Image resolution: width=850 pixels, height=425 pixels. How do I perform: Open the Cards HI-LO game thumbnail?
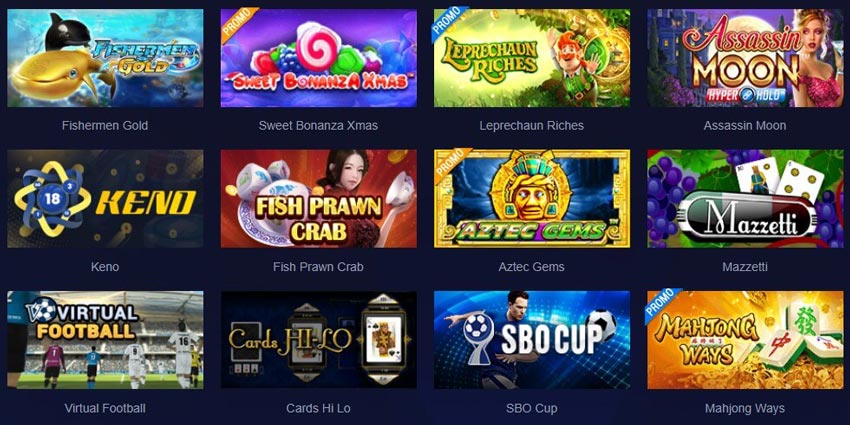tap(319, 340)
